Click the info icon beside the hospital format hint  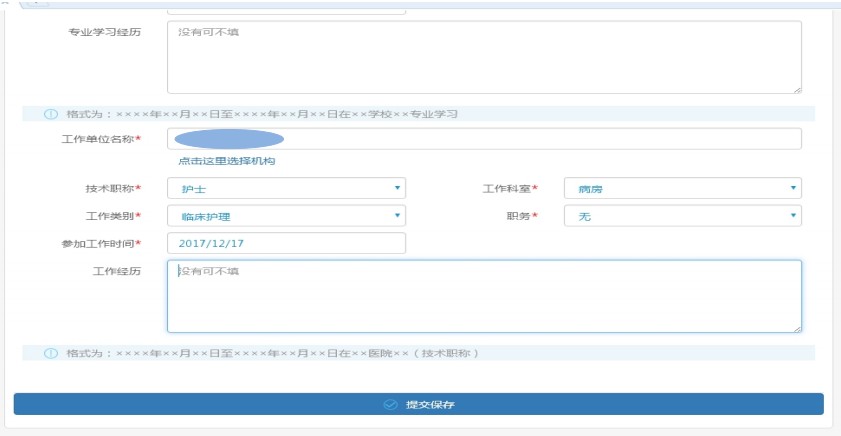tap(51, 353)
